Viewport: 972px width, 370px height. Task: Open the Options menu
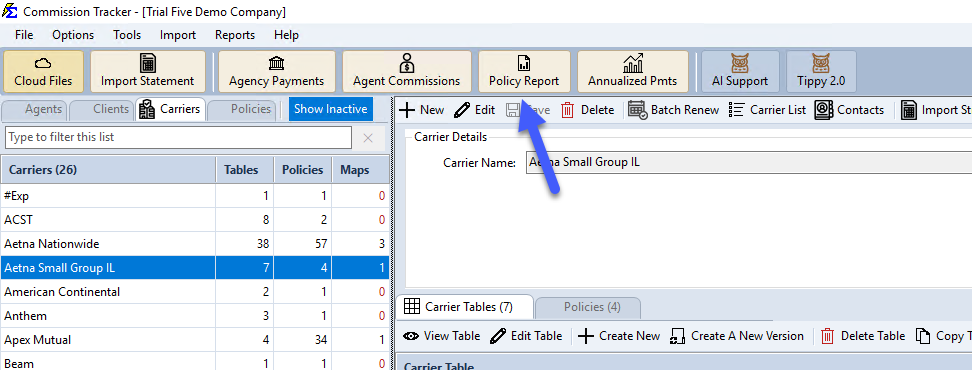click(73, 35)
